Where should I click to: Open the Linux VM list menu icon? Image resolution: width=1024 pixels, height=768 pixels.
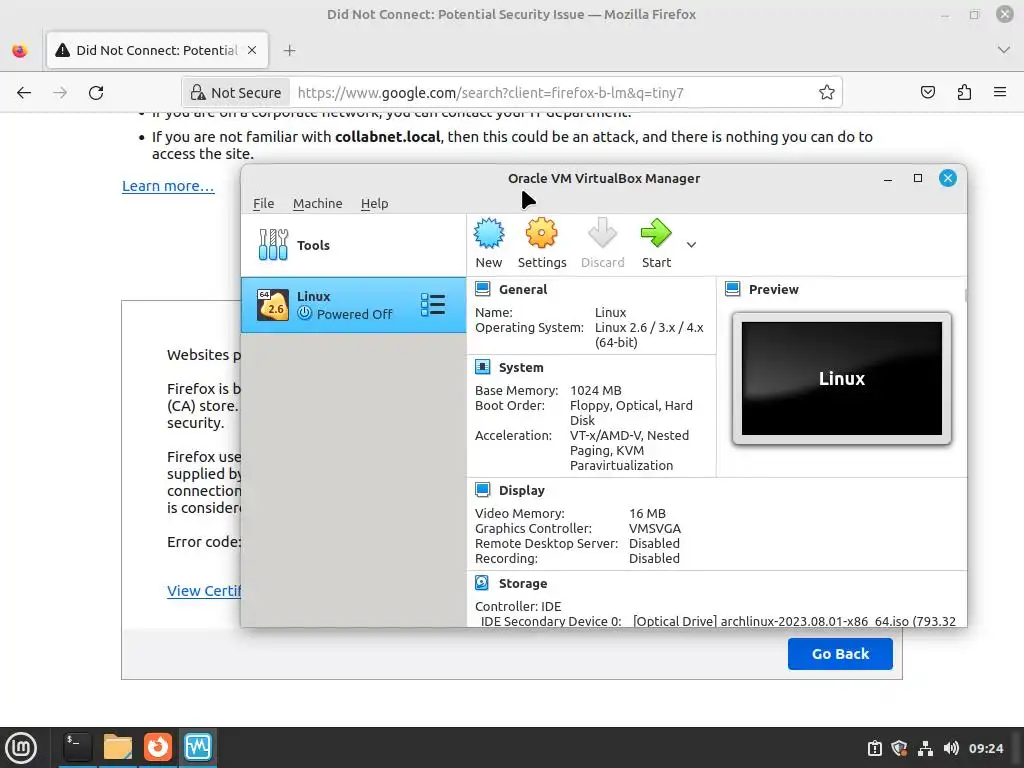[433, 304]
